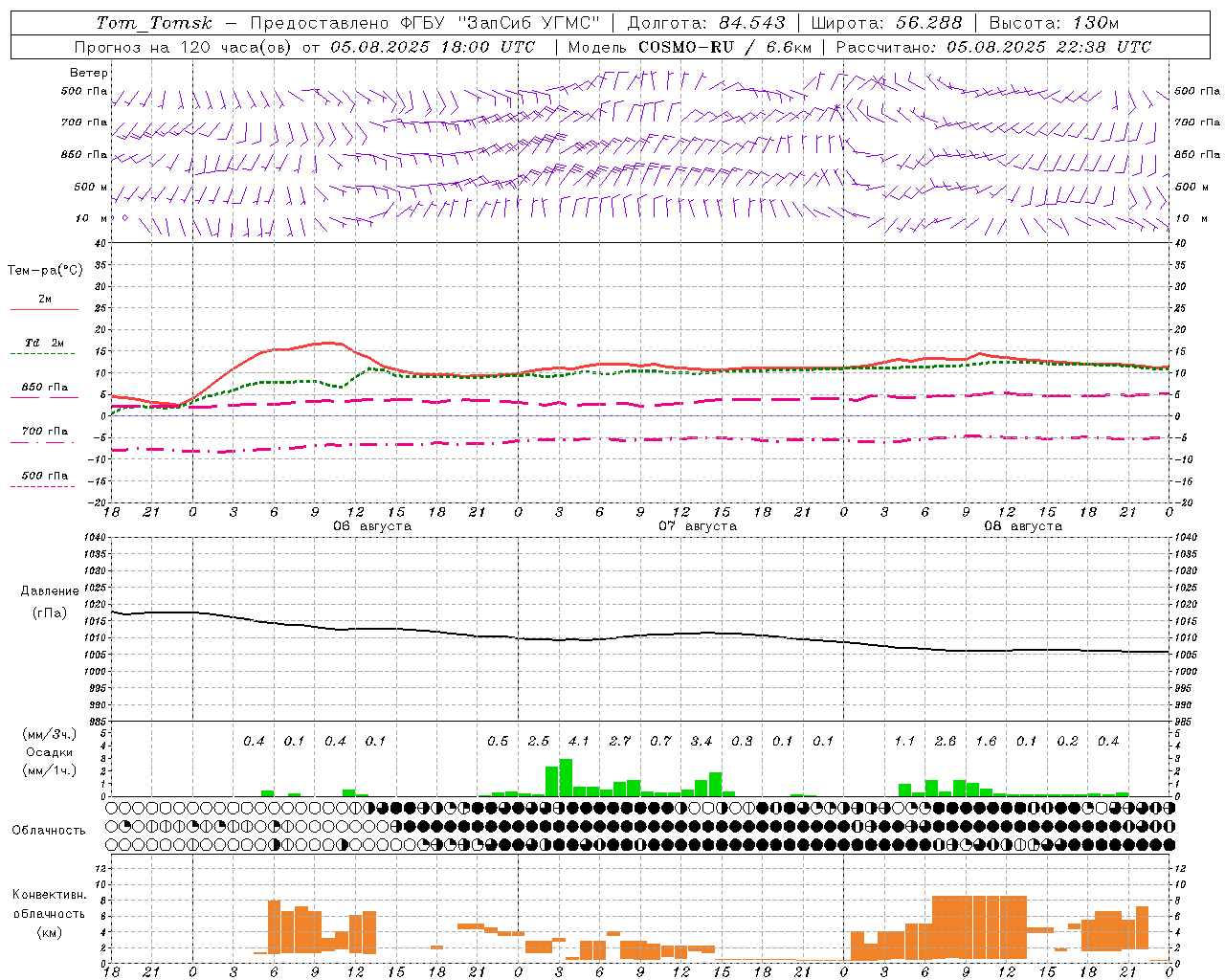This screenshot has width=1225, height=980.
Task: Click the 2.5 precipitation total
Action: coord(539,741)
